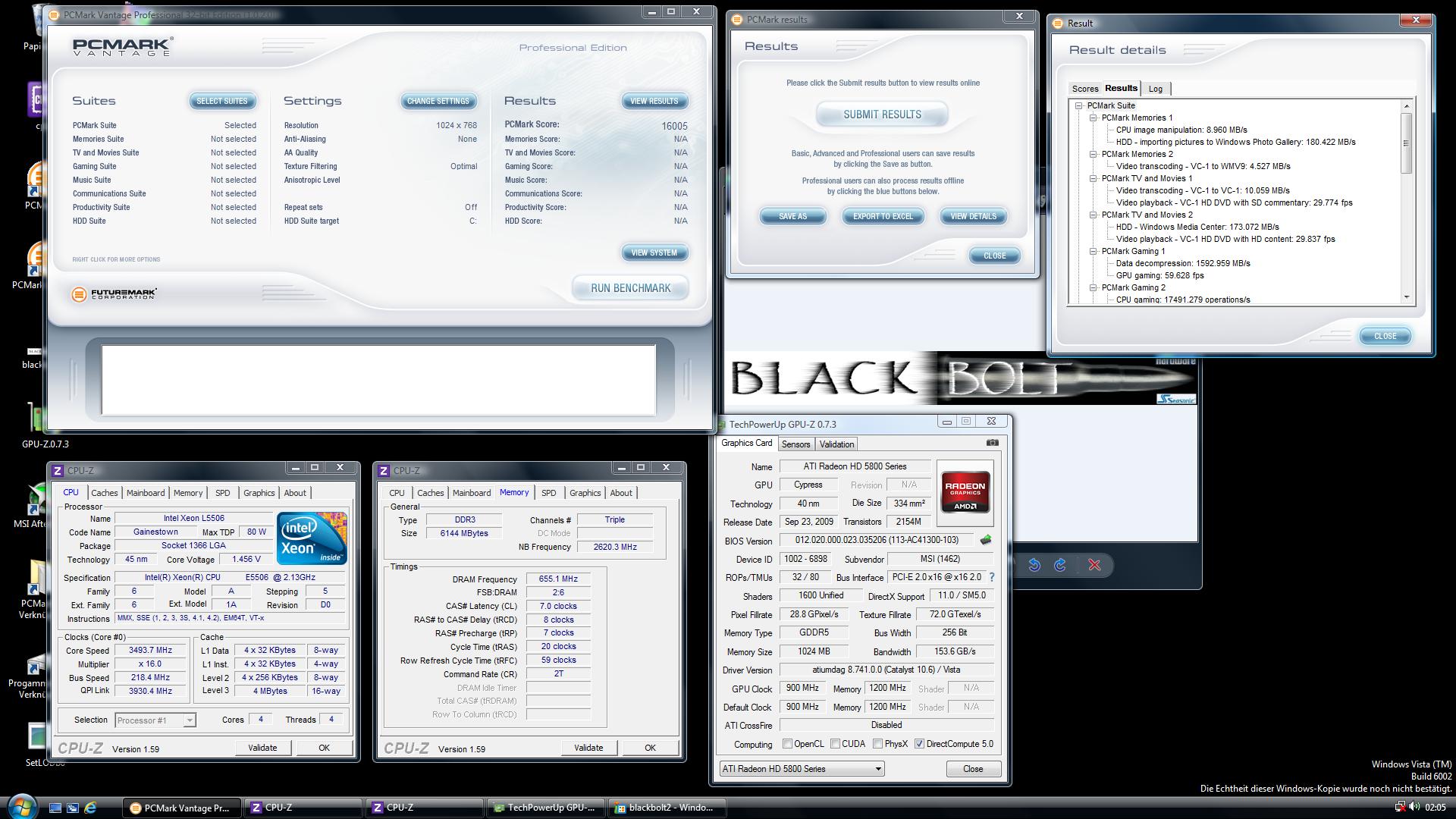The height and width of the screenshot is (819, 1456).
Task: Click the Intel Xeon logo in CPU-Z
Action: [312, 538]
